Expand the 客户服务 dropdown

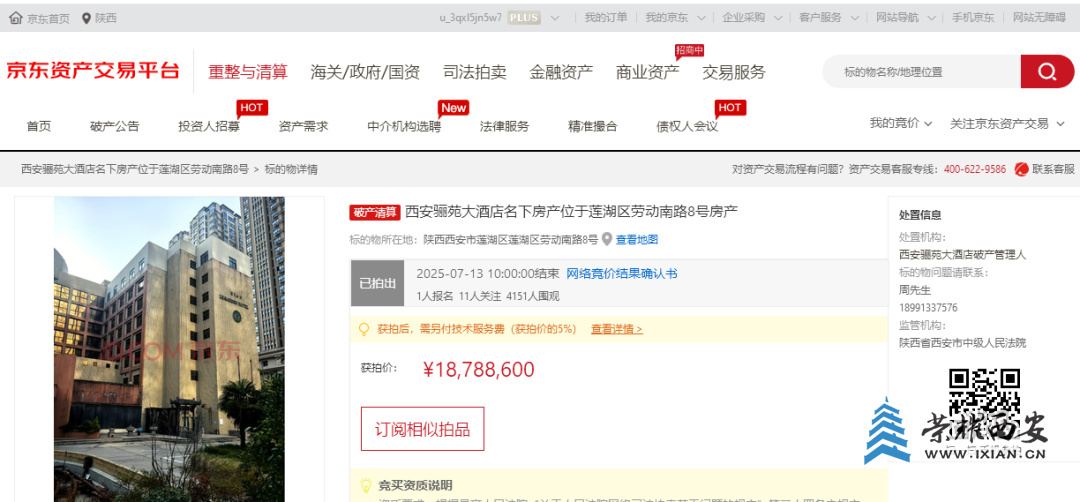point(854,18)
